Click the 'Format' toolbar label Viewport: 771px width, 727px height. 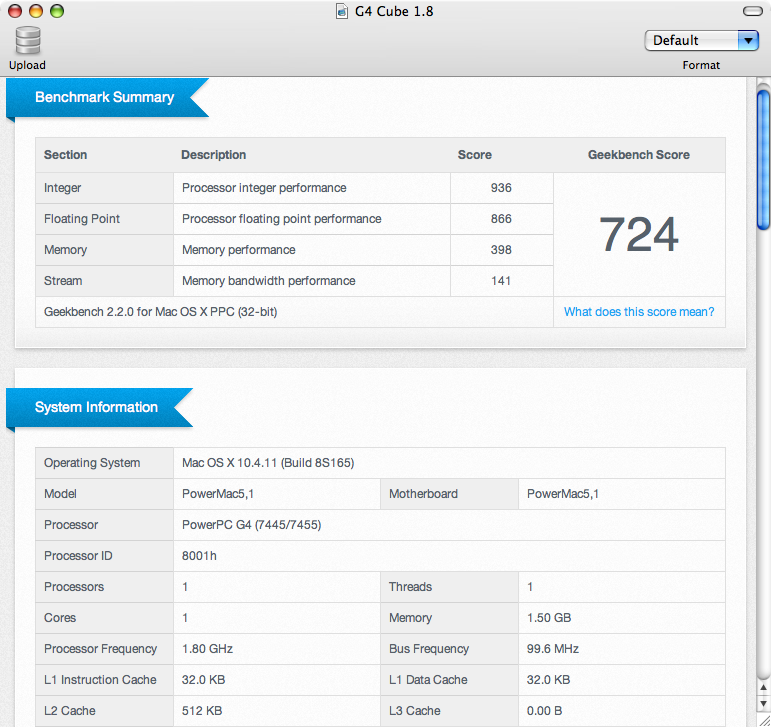click(701, 65)
